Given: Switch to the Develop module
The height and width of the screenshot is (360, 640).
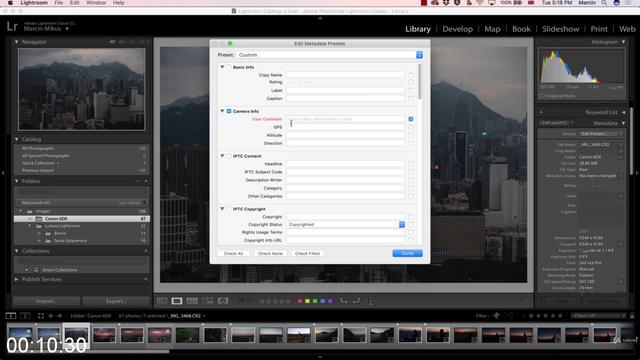Looking at the screenshot, I should tap(458, 29).
